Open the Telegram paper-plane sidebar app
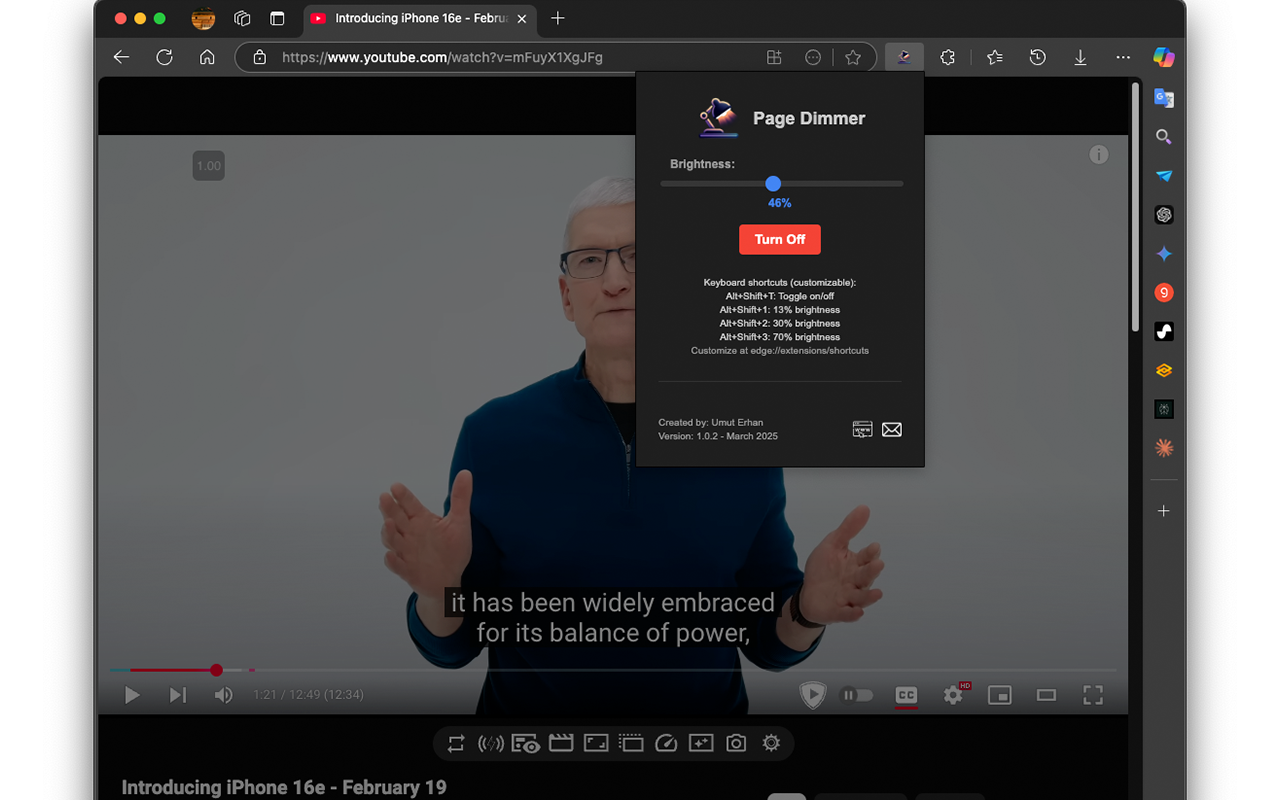The image size is (1280, 800). [1164, 176]
